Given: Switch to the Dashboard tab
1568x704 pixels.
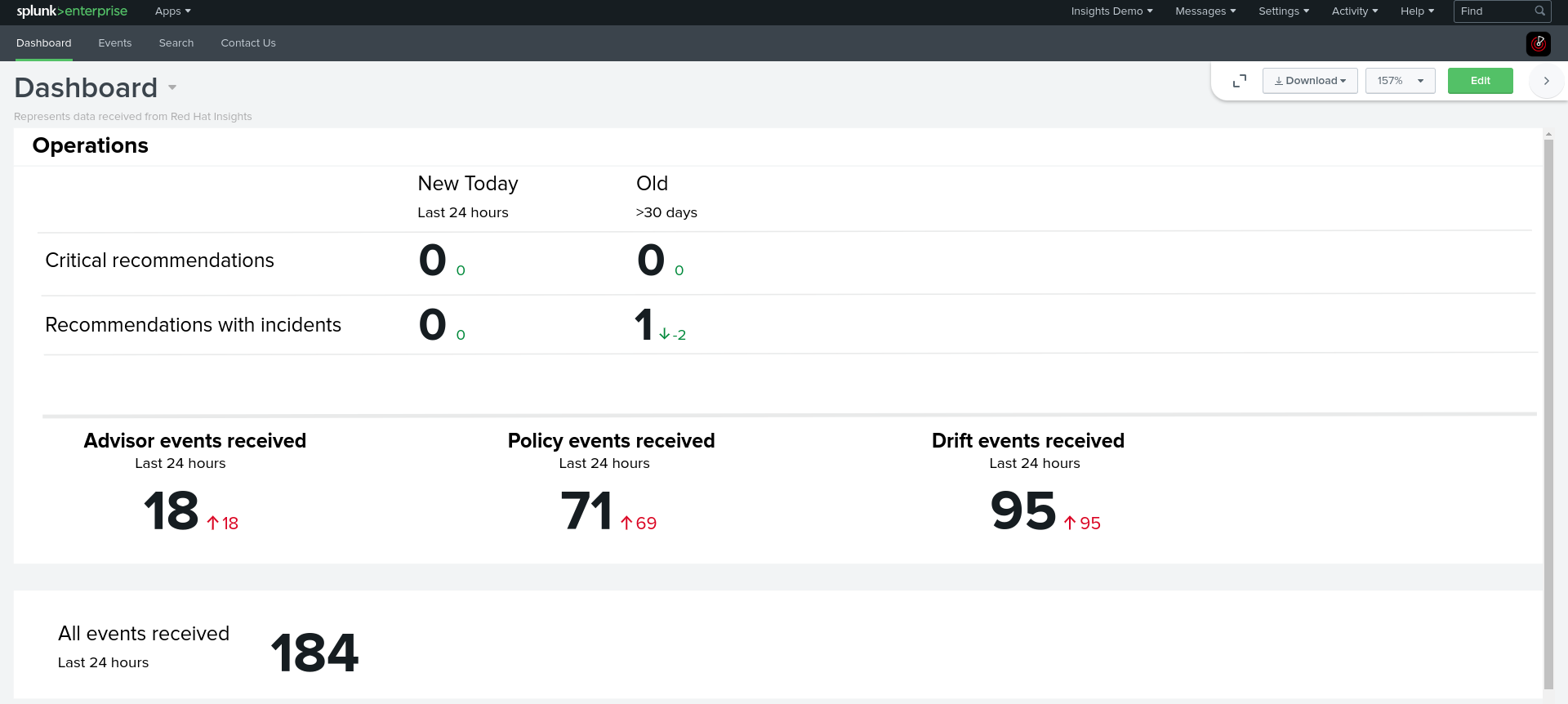Looking at the screenshot, I should coord(44,43).
